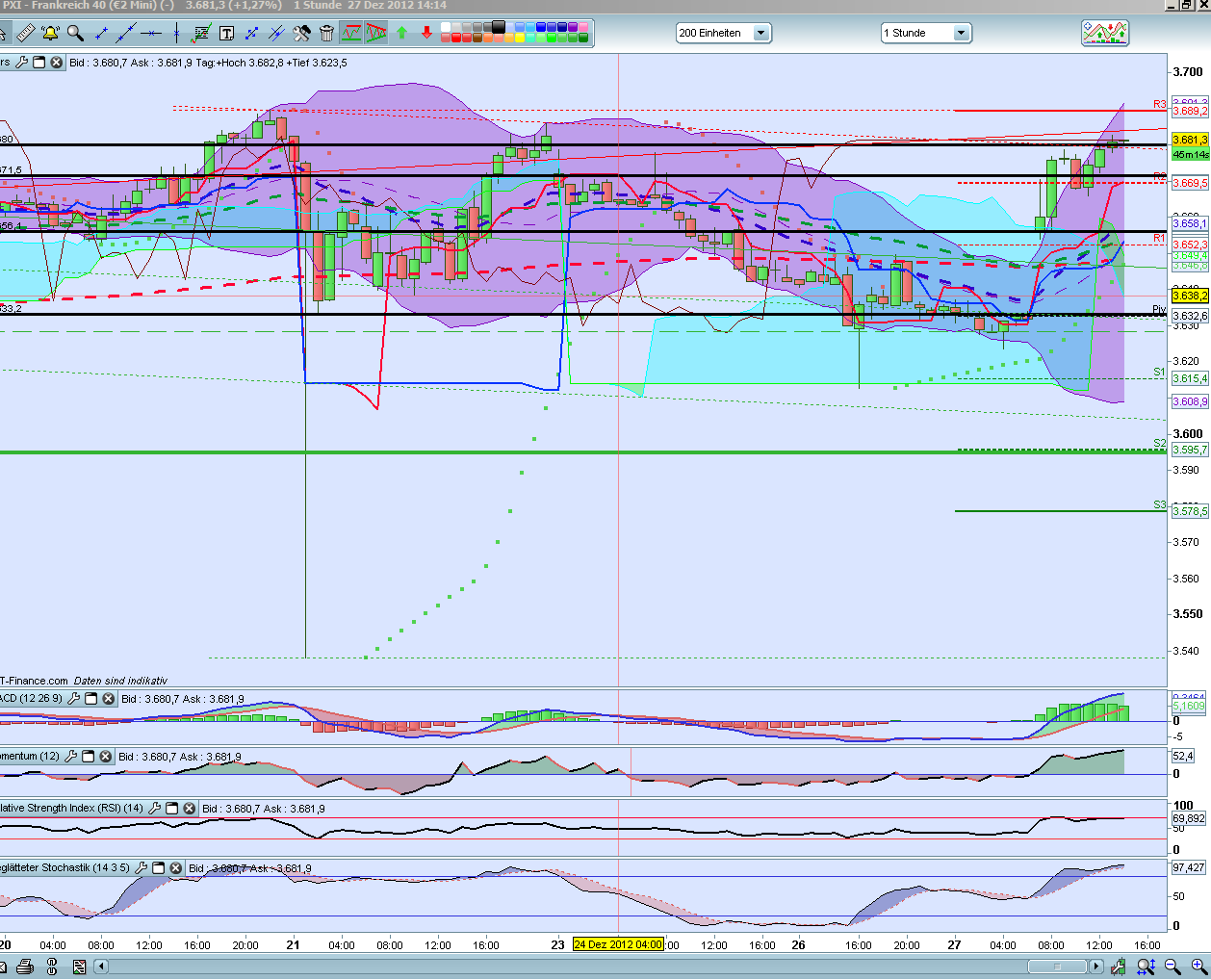Screen dimensions: 1211x980
Task: Open the alarm bell alert tool
Action: pos(51,33)
